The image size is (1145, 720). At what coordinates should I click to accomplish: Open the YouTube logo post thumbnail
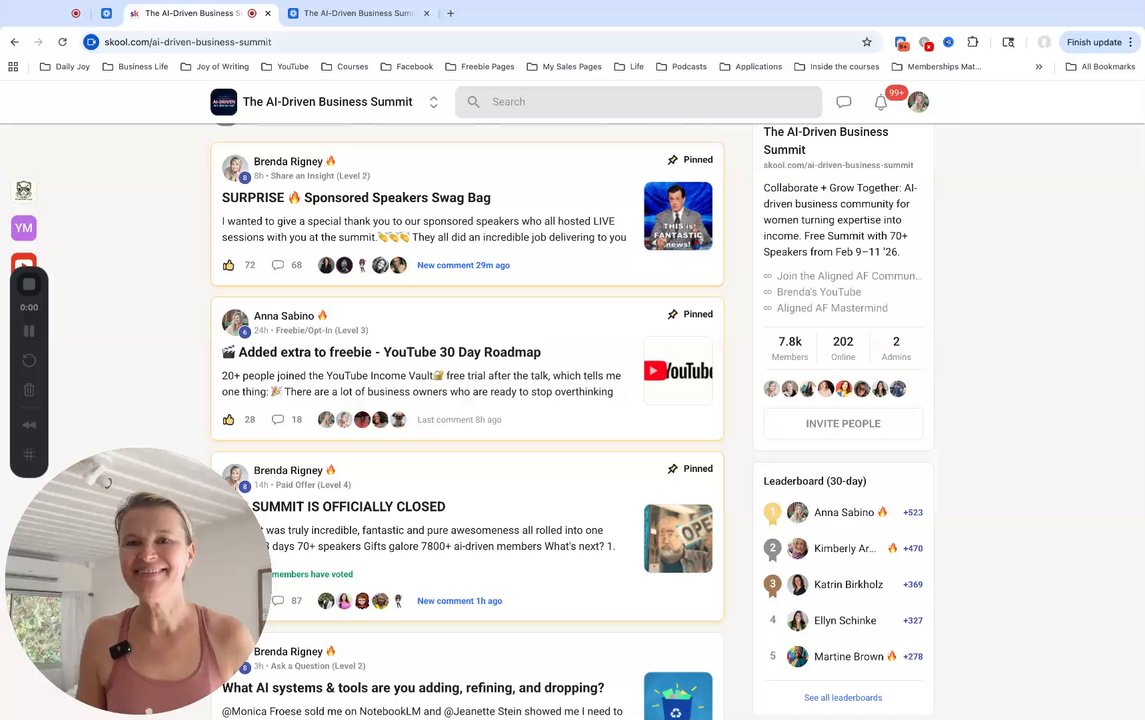[x=678, y=370]
